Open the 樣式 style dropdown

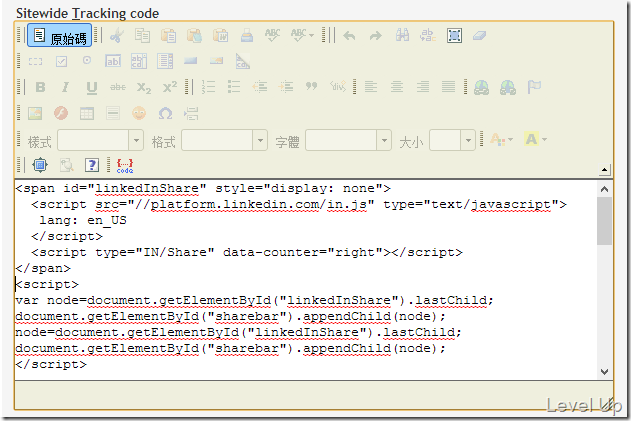[x=100, y=140]
